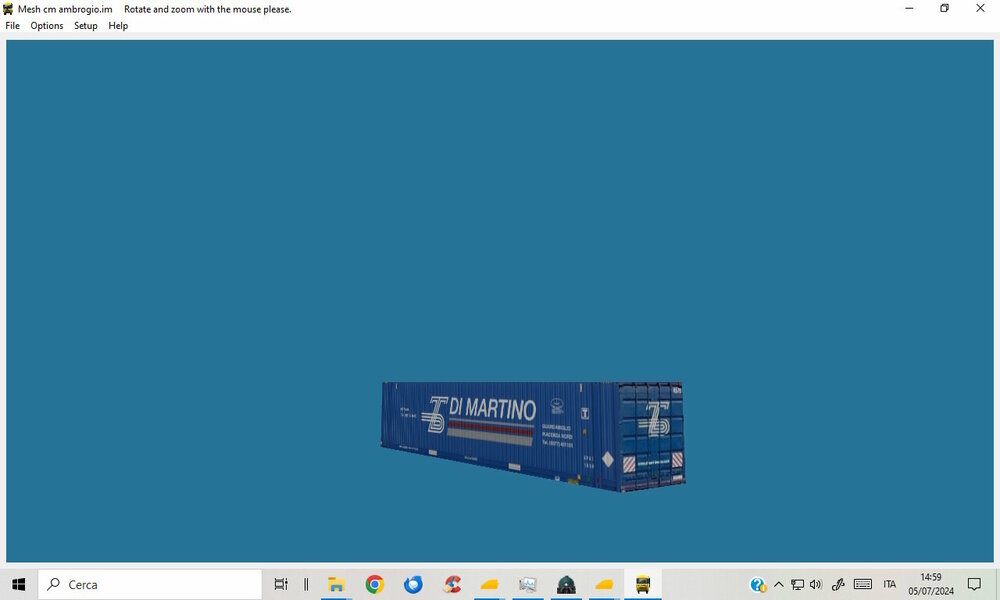Viewport: 1000px width, 600px height.
Task: Click the Di Martino container 3D model
Action: coord(533,436)
